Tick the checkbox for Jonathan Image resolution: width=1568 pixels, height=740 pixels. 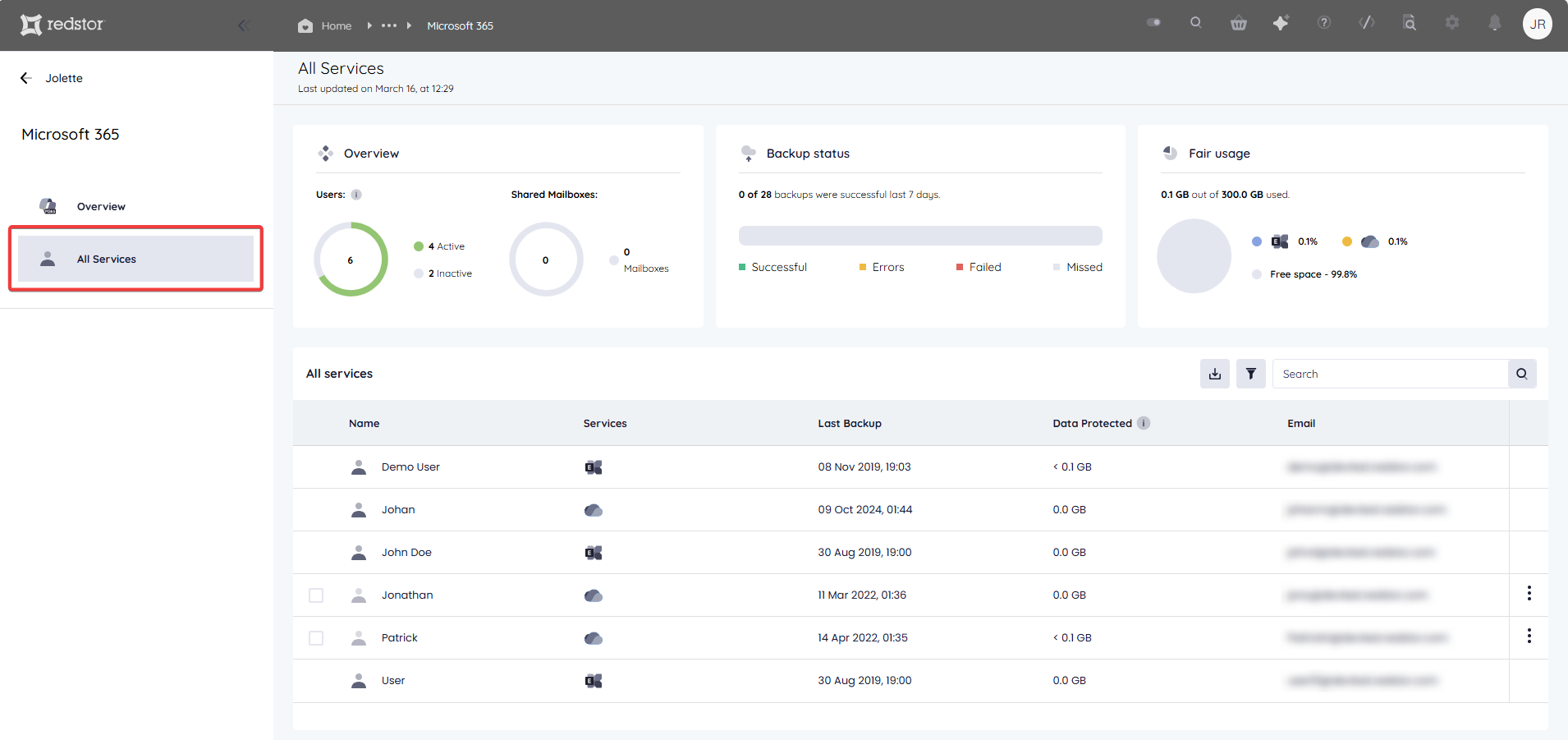coord(316,595)
